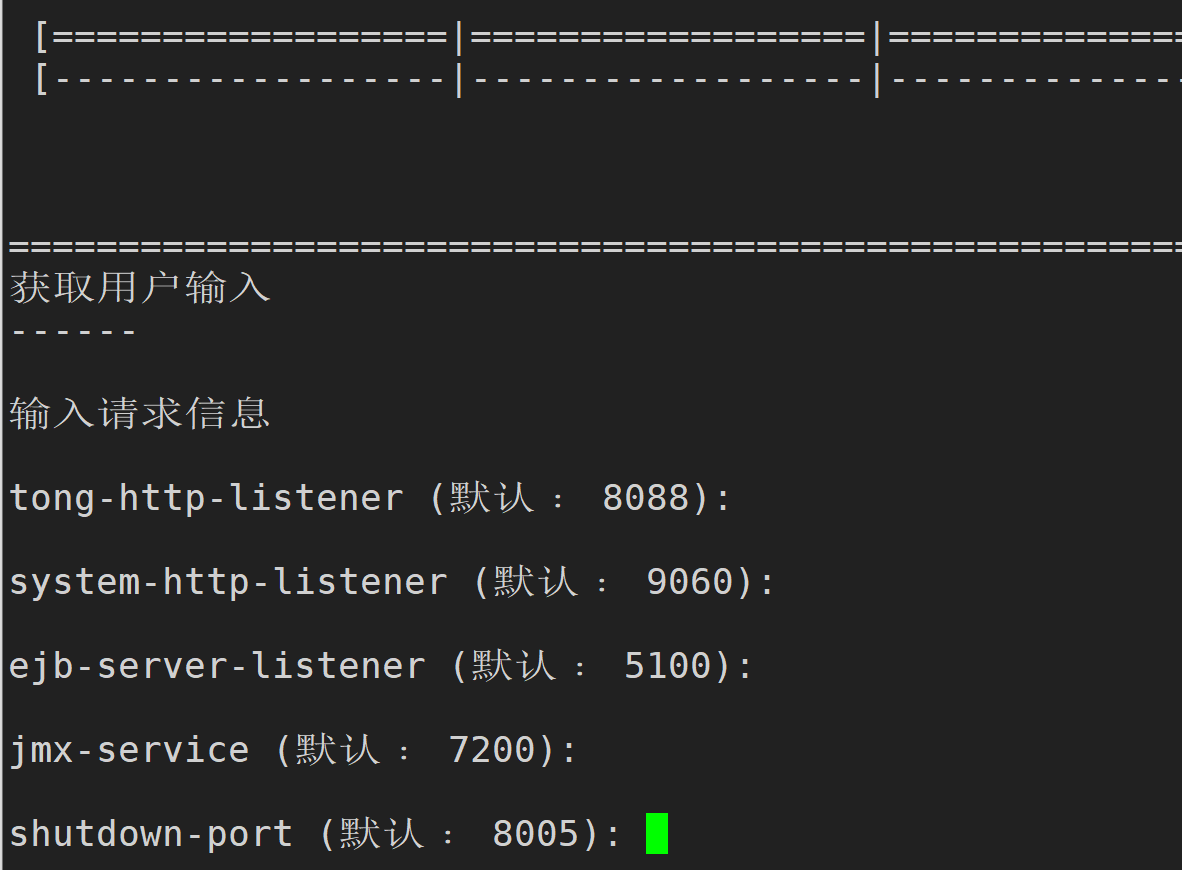Screen dimensions: 1182x870
Task: Click the opening bracket of the top progress bar
Action: [42, 37]
